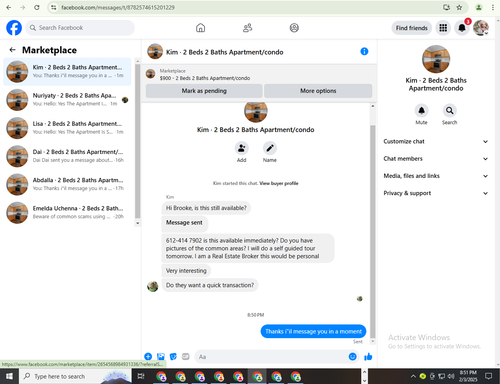Click the browser back arrow
The width and height of the screenshot is (500, 384).
[9, 7]
